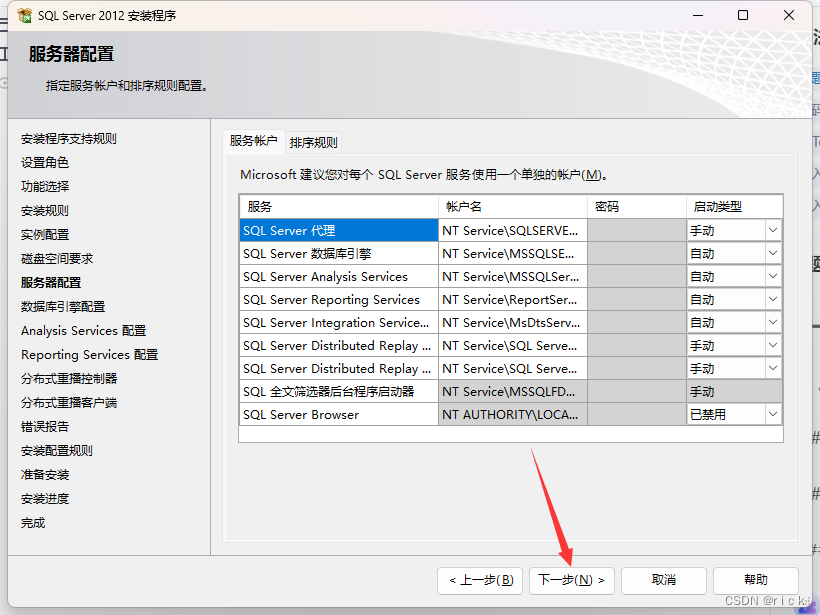Select Analysis Services 配置 in the sidebar
Image resolution: width=820 pixels, height=615 pixels.
[82, 330]
